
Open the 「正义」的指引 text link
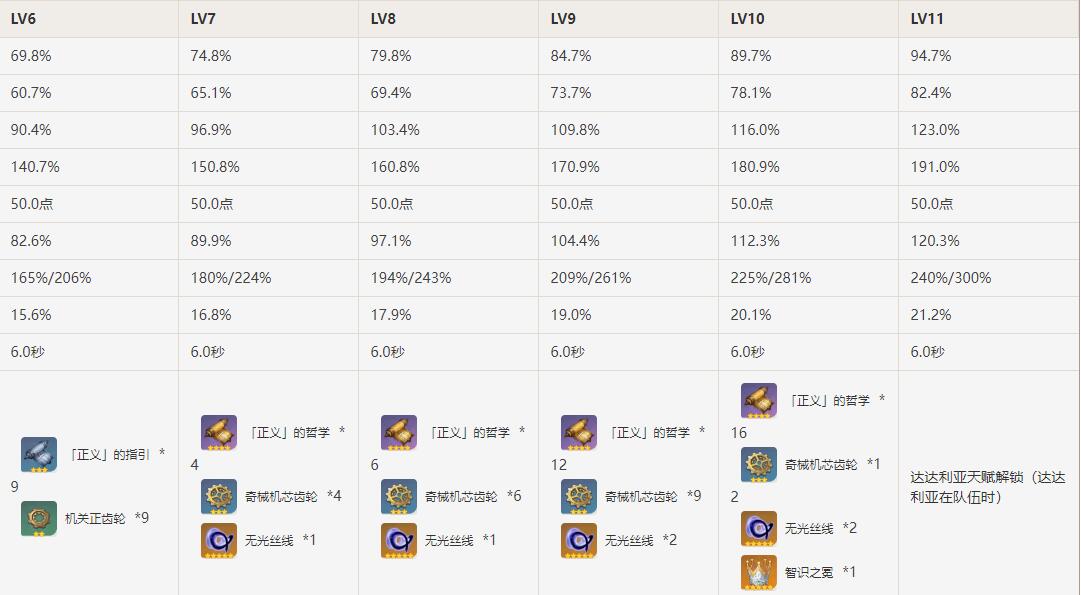110,454
